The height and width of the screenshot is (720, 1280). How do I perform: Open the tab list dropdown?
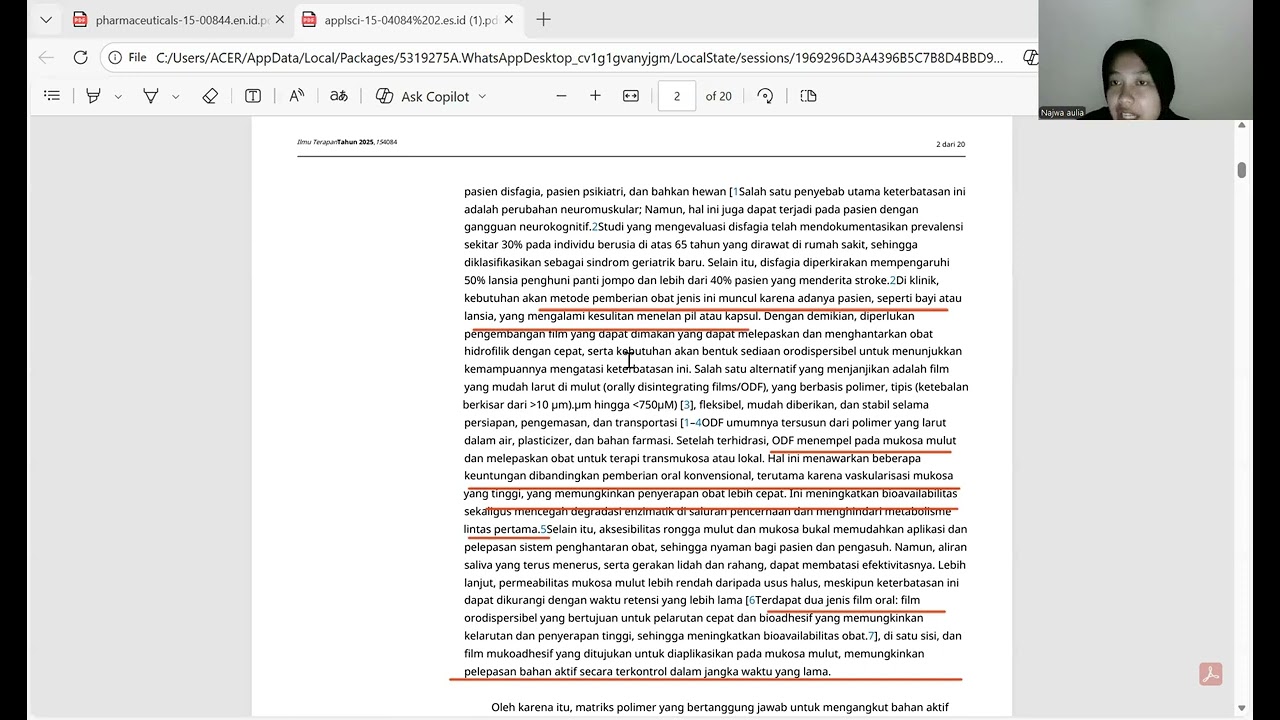click(46, 19)
